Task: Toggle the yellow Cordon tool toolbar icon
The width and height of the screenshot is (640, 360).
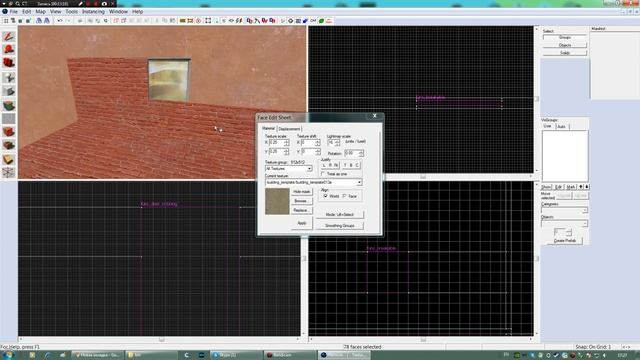Action: 182,20
